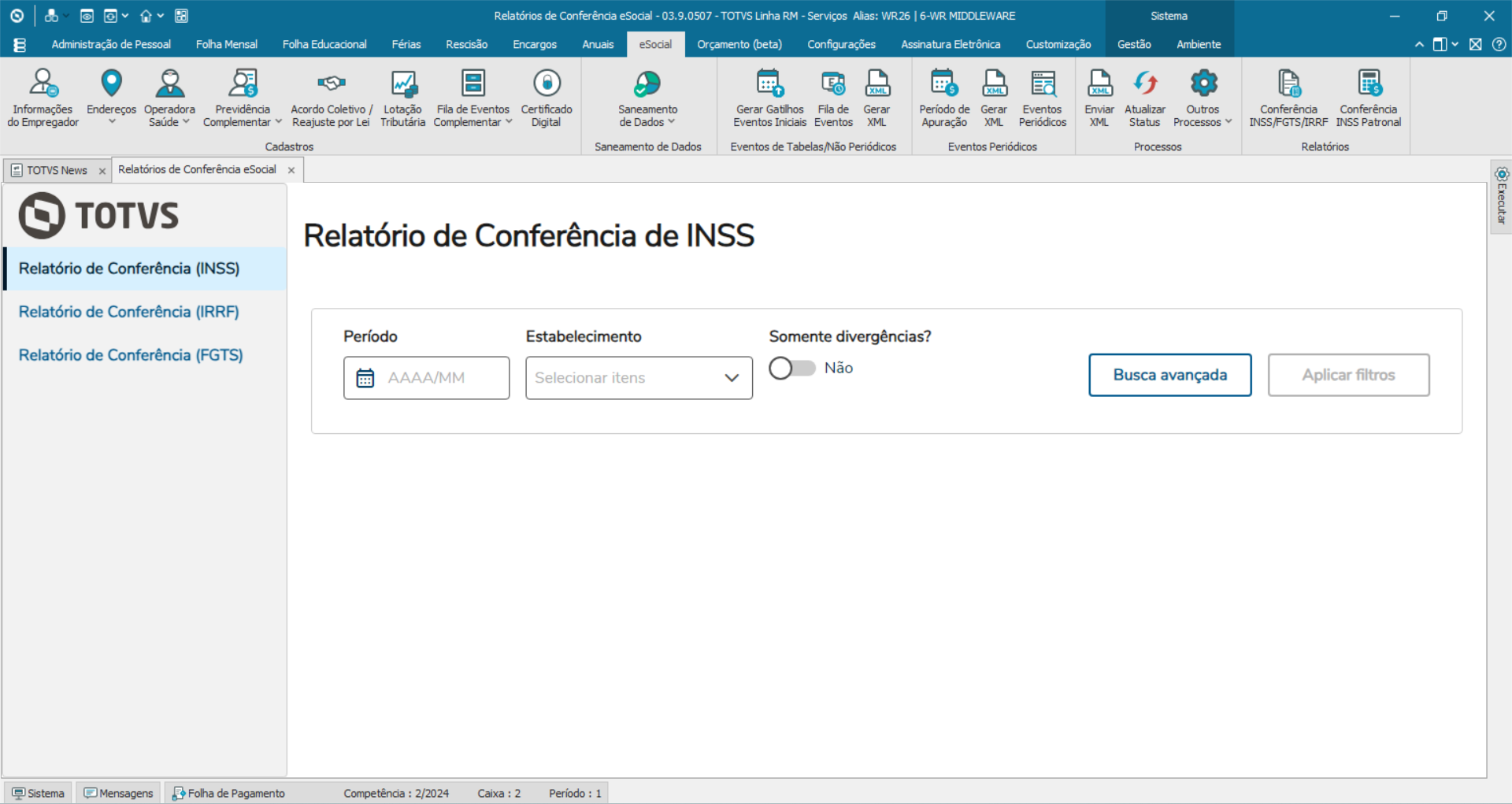Screen dimensions: 1512x804
Task: Close the Relatórios de Conferência eSocial tab
Action: click(x=291, y=170)
